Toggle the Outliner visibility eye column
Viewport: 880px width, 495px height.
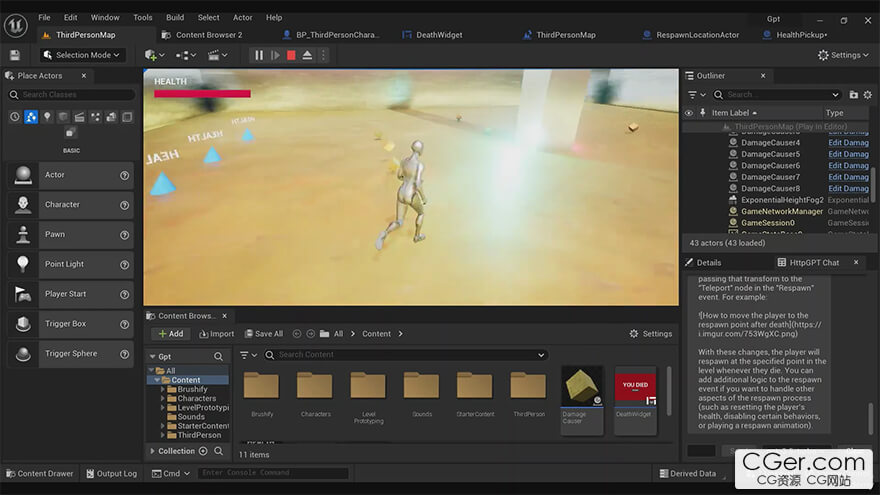(689, 113)
